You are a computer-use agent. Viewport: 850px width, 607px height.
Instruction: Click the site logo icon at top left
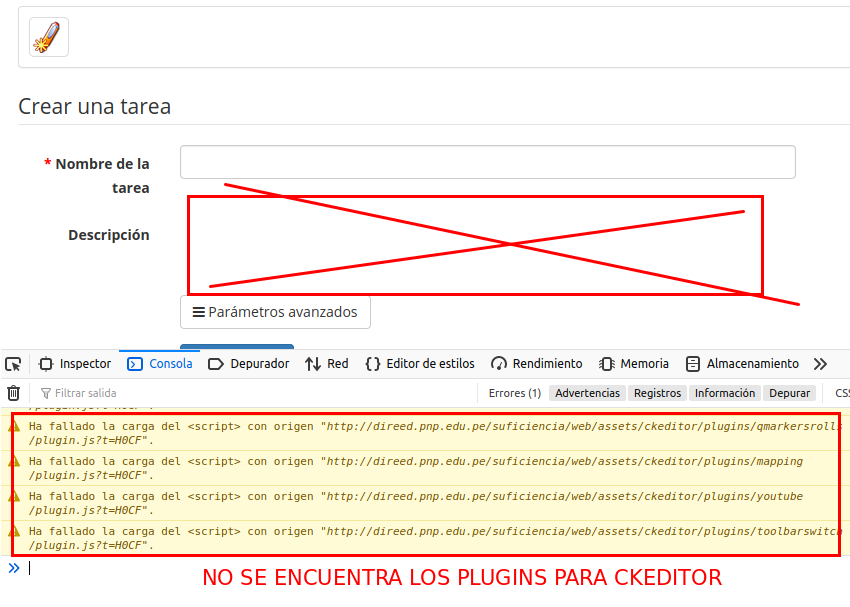(x=48, y=36)
